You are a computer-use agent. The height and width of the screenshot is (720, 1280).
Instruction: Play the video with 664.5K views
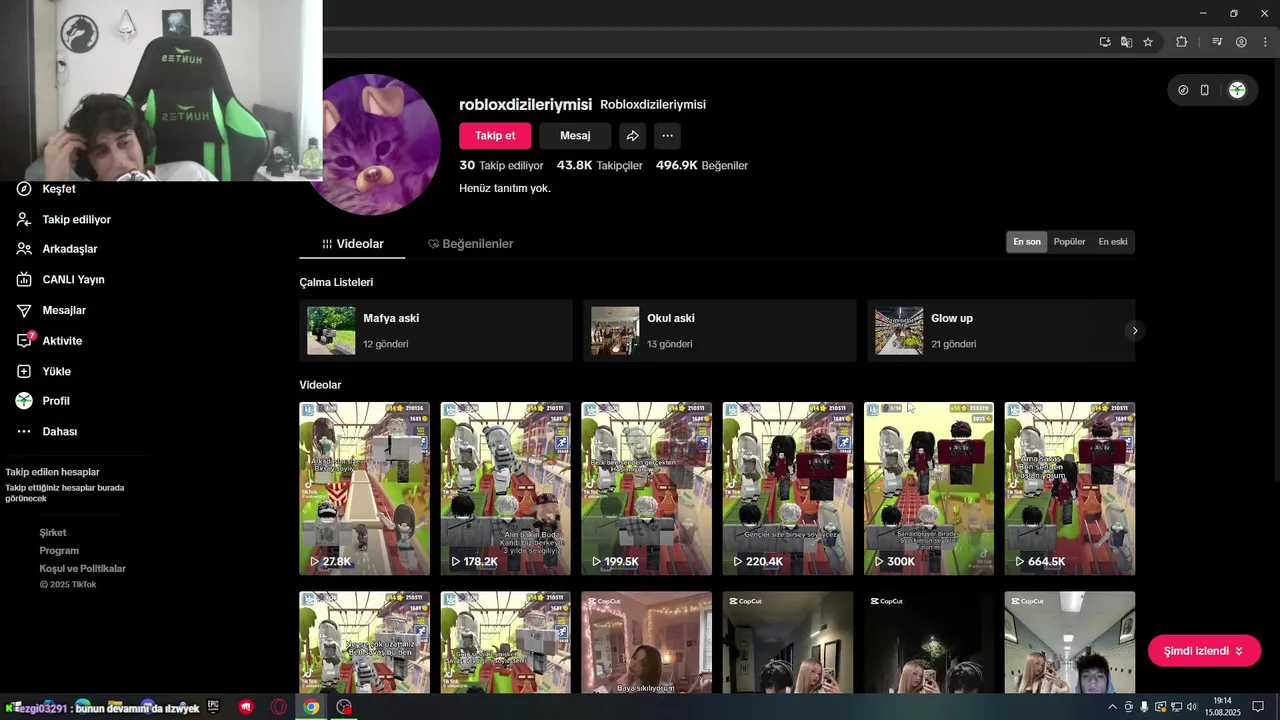pos(1070,489)
